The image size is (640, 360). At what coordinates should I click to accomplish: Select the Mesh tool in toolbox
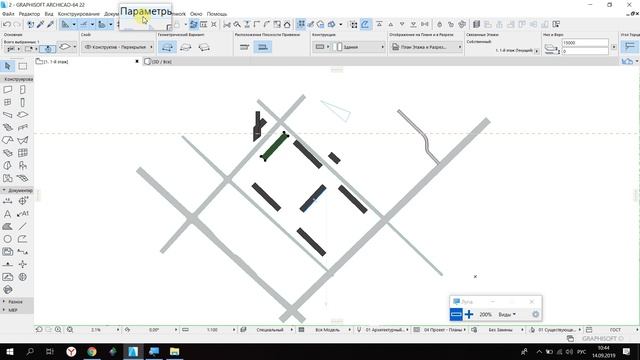click(23, 178)
